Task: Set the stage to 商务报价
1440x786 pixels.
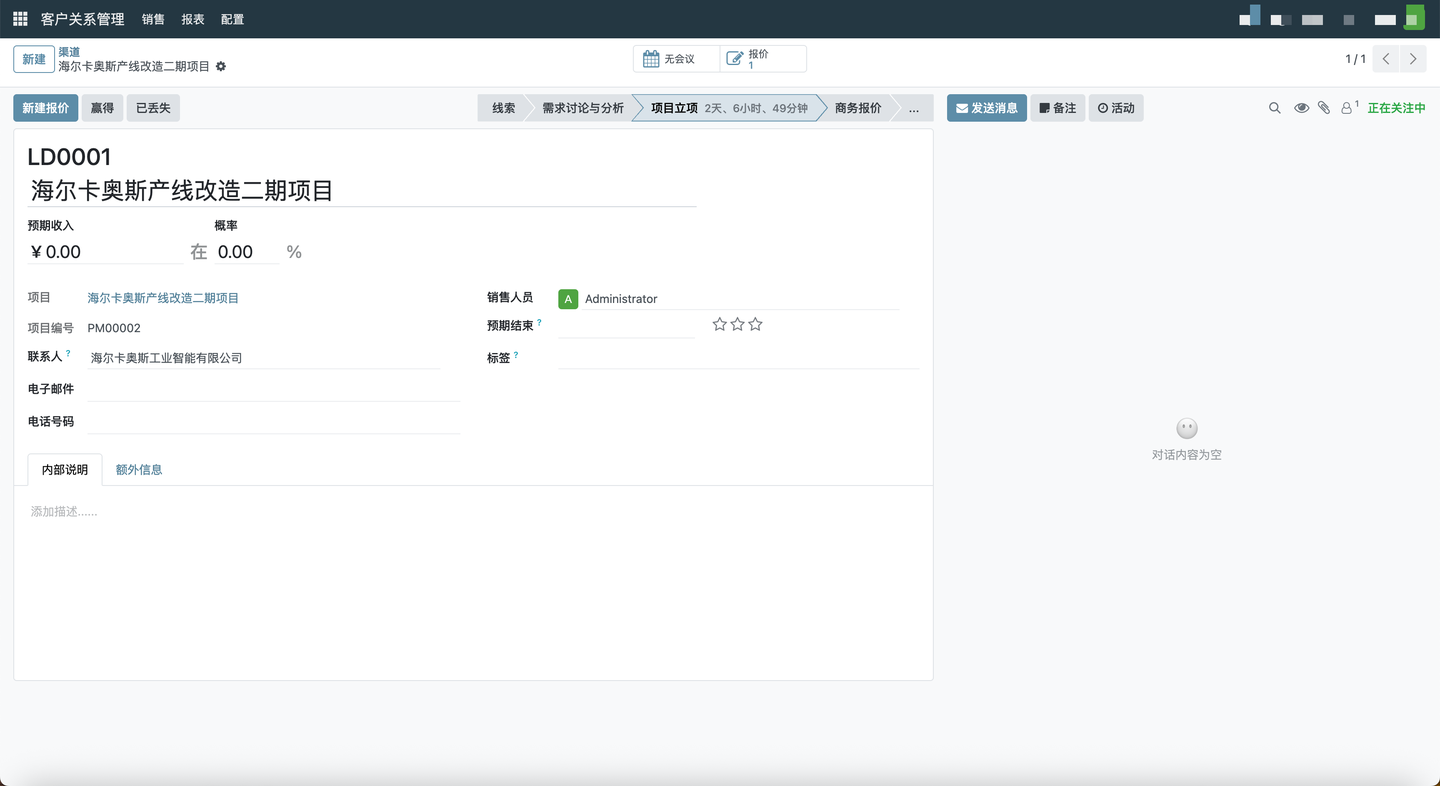Action: 858,108
